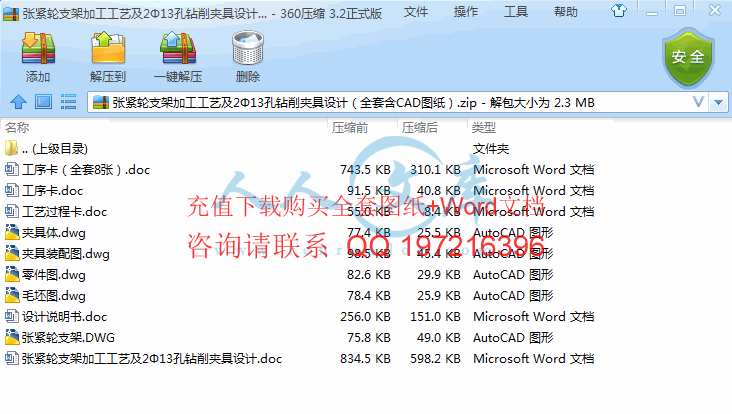Viewport: 732px width, 414px height.
Task: Click 82.6 KB size of 零件图.dwg
Action: 368,274
